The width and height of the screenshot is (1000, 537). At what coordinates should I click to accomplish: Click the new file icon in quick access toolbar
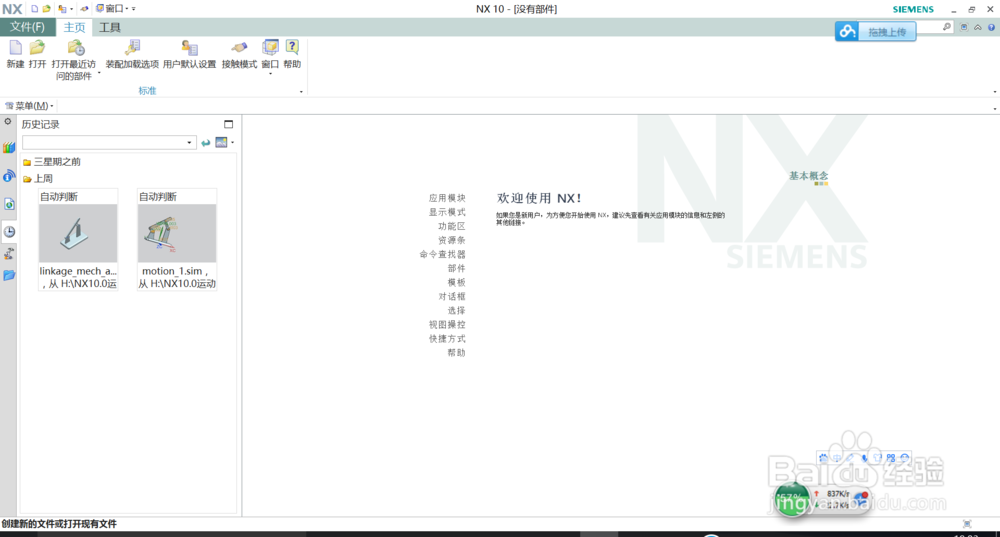point(34,9)
